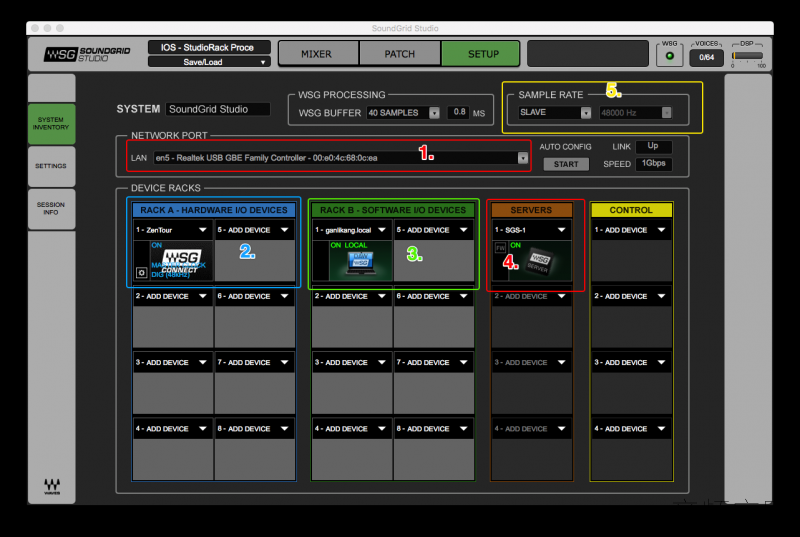Viewport: 800px width, 537px height.
Task: Open Rack B slot 6 Add Device menu
Action: 433,296
